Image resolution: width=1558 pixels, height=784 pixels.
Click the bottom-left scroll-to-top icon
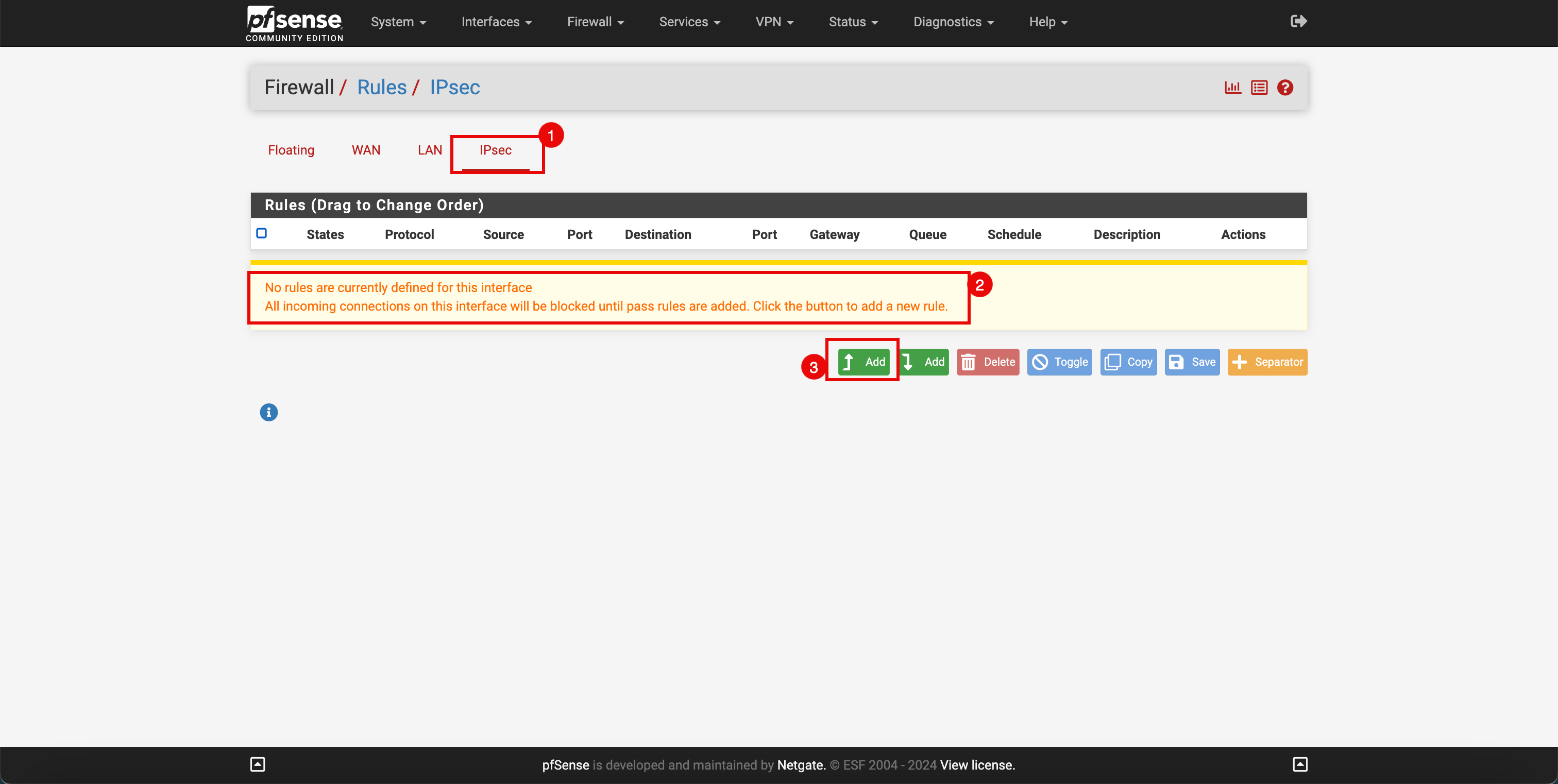point(258,764)
